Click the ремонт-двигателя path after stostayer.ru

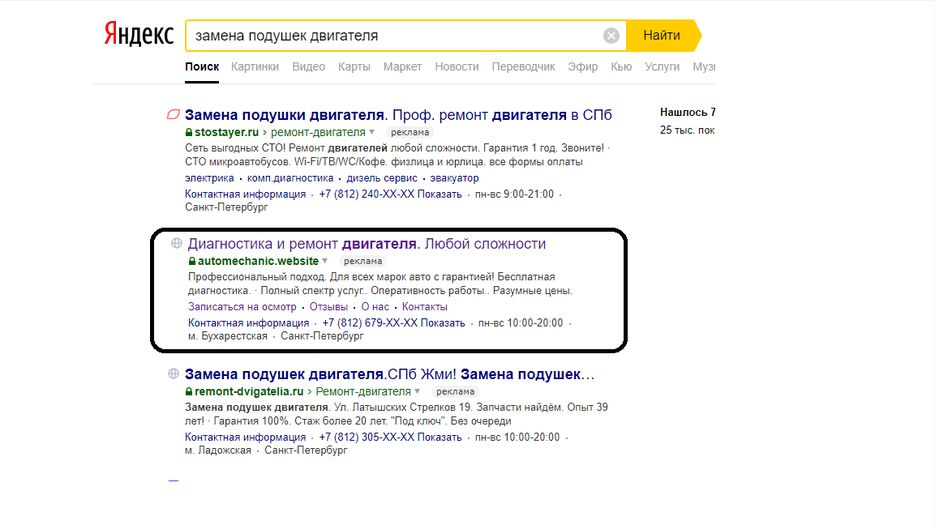point(318,132)
